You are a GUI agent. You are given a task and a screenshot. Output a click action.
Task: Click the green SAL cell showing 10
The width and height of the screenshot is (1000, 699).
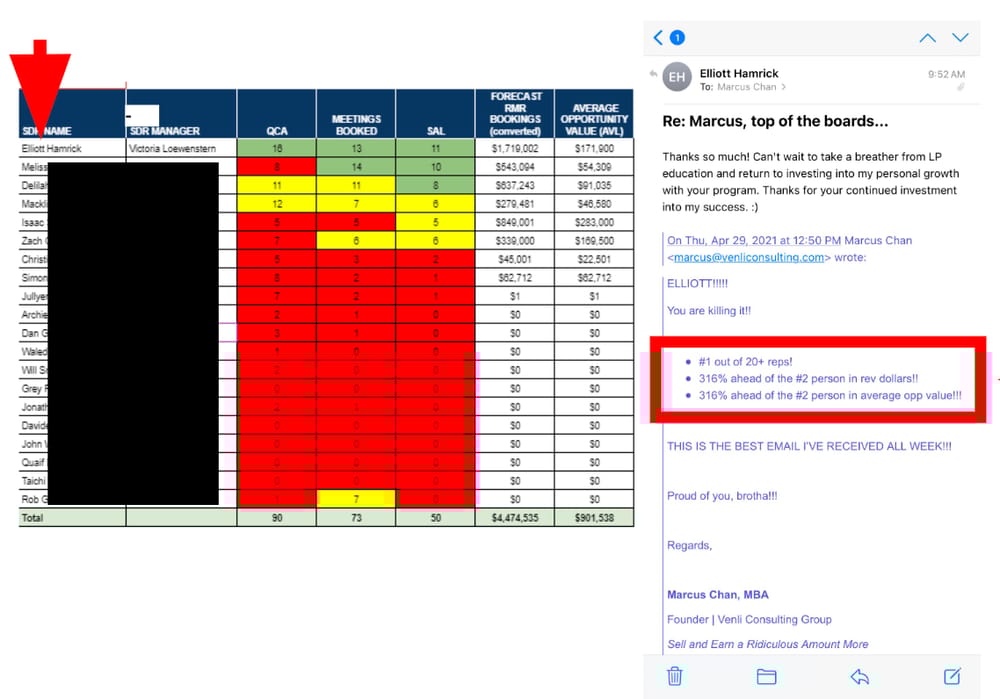[x=436, y=166]
